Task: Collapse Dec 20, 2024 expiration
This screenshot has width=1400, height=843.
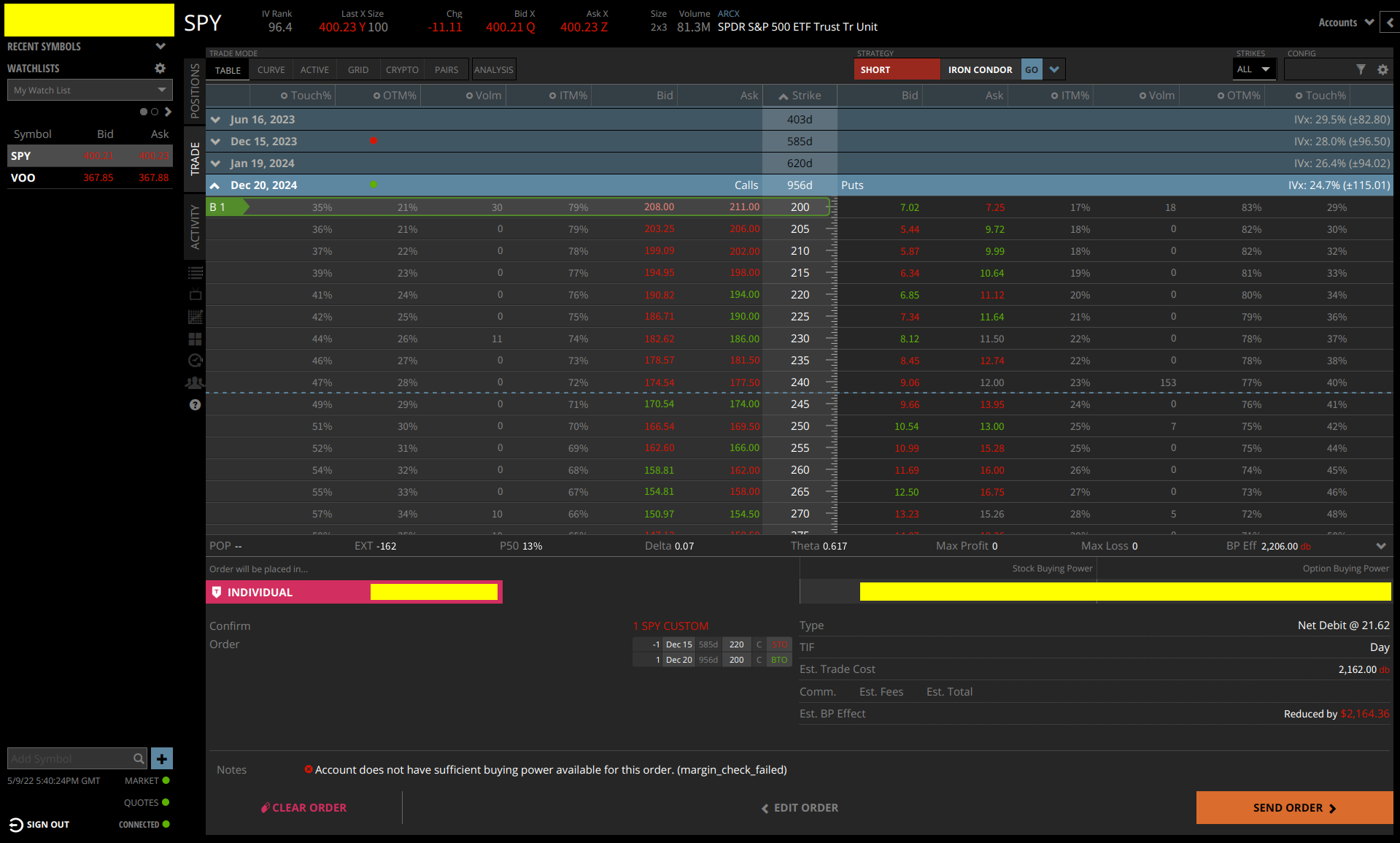Action: (x=215, y=185)
